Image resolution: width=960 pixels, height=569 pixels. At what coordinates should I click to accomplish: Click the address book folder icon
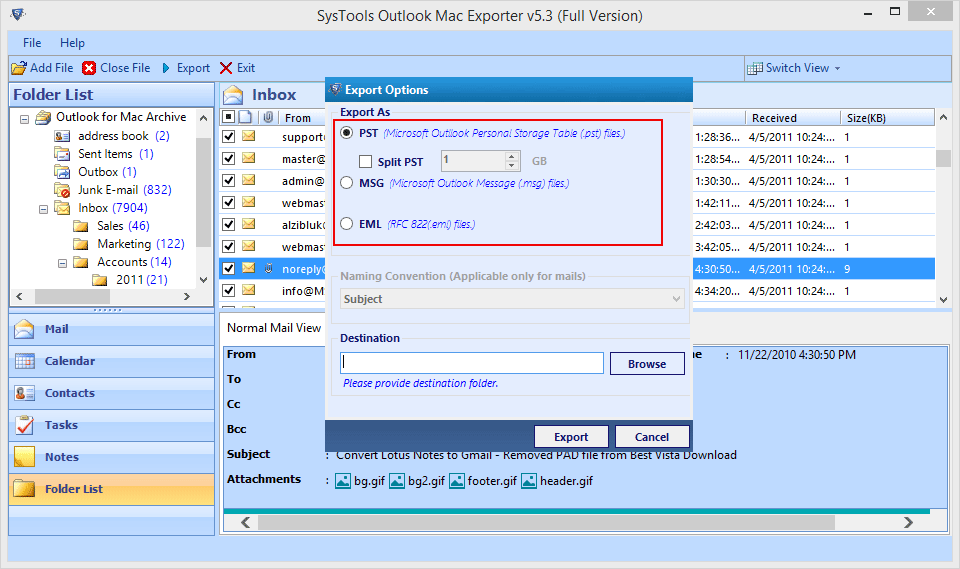[x=62, y=136]
